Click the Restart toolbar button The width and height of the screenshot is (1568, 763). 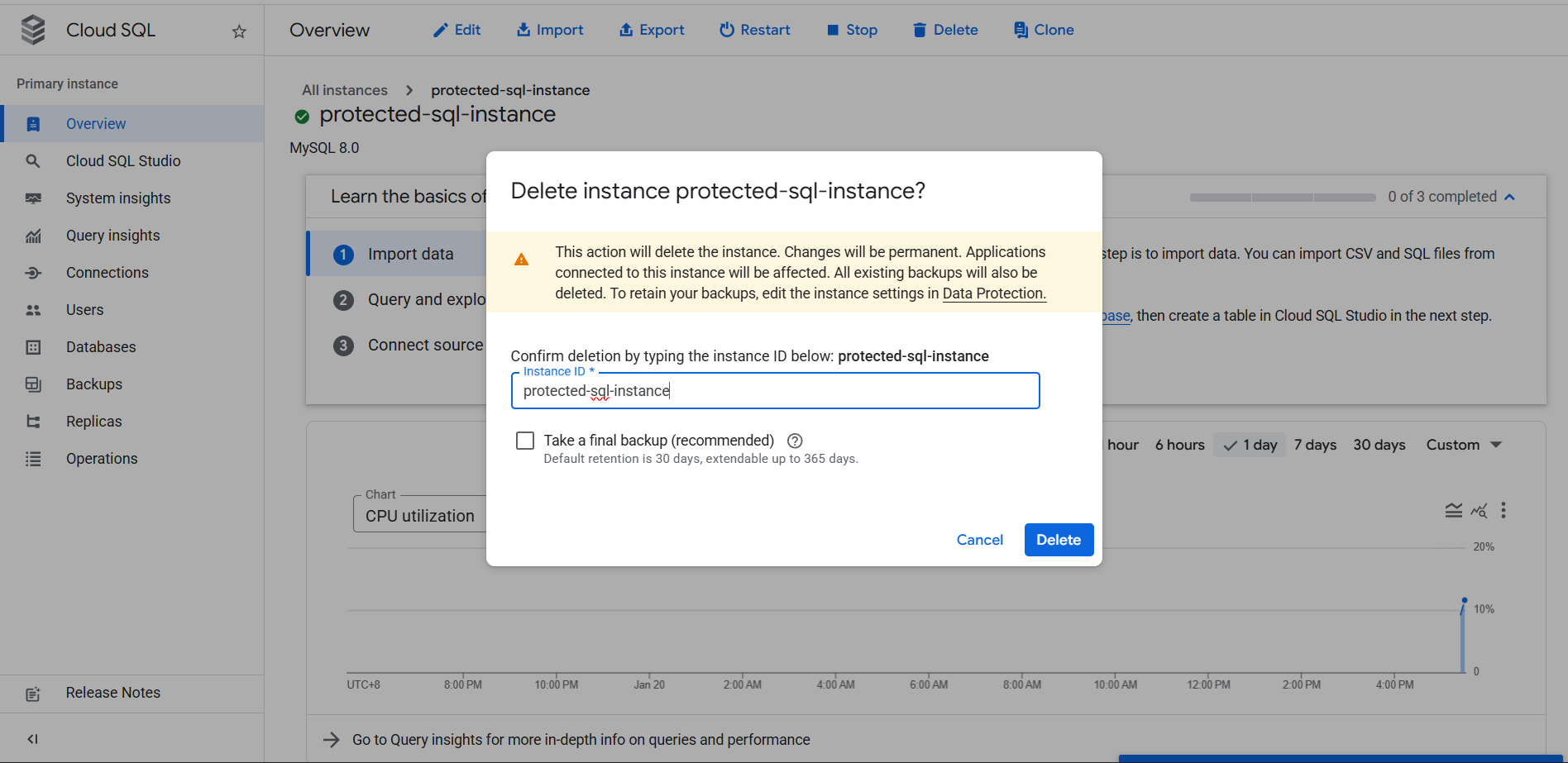tap(754, 30)
